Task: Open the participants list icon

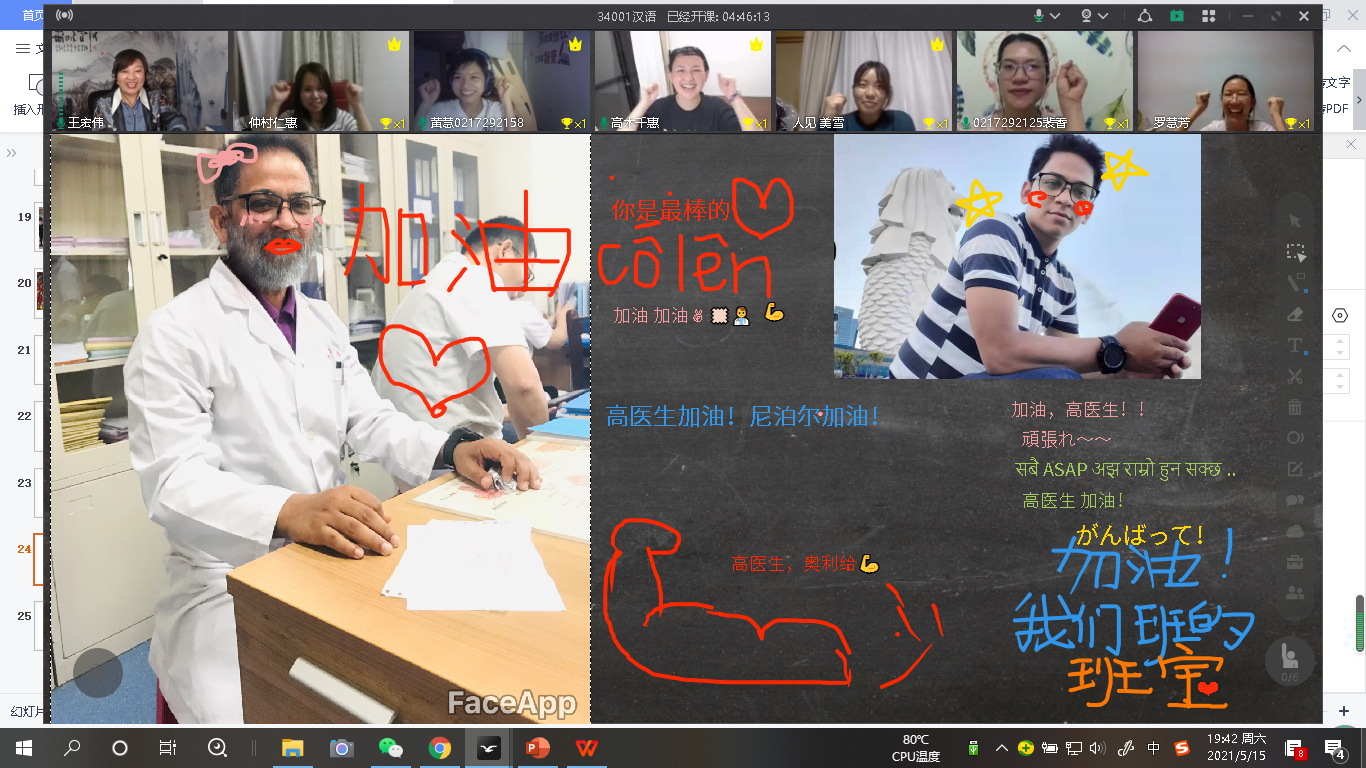Action: click(1295, 593)
